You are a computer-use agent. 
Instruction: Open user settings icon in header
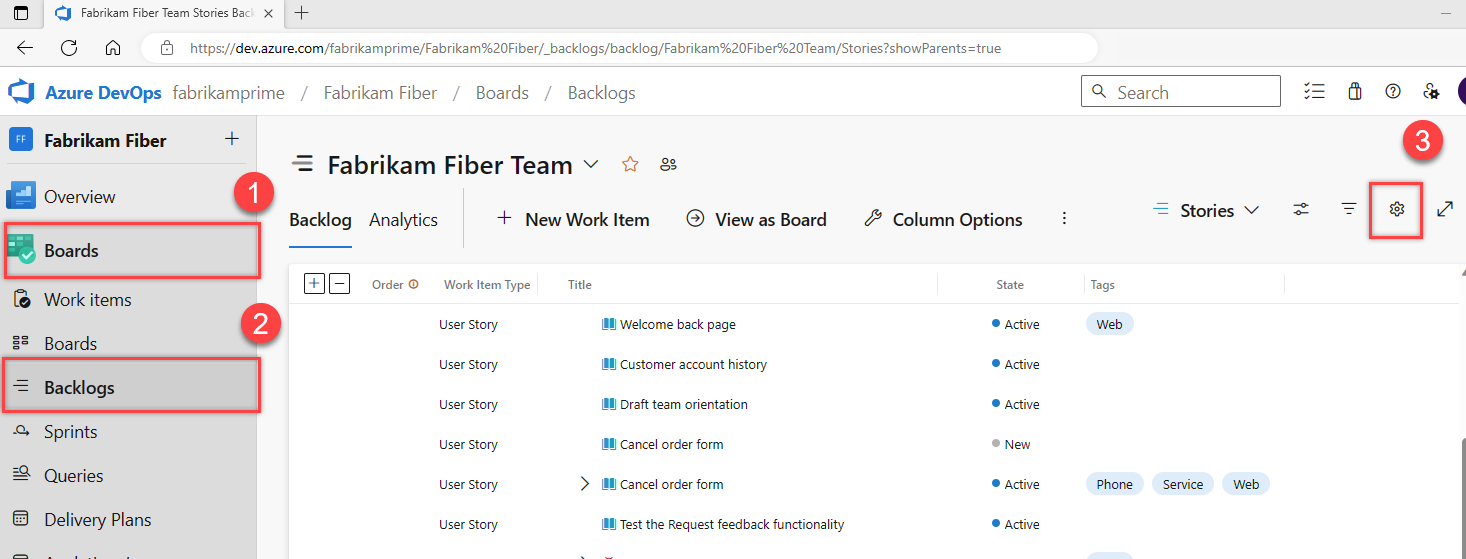pyautogui.click(x=1431, y=92)
